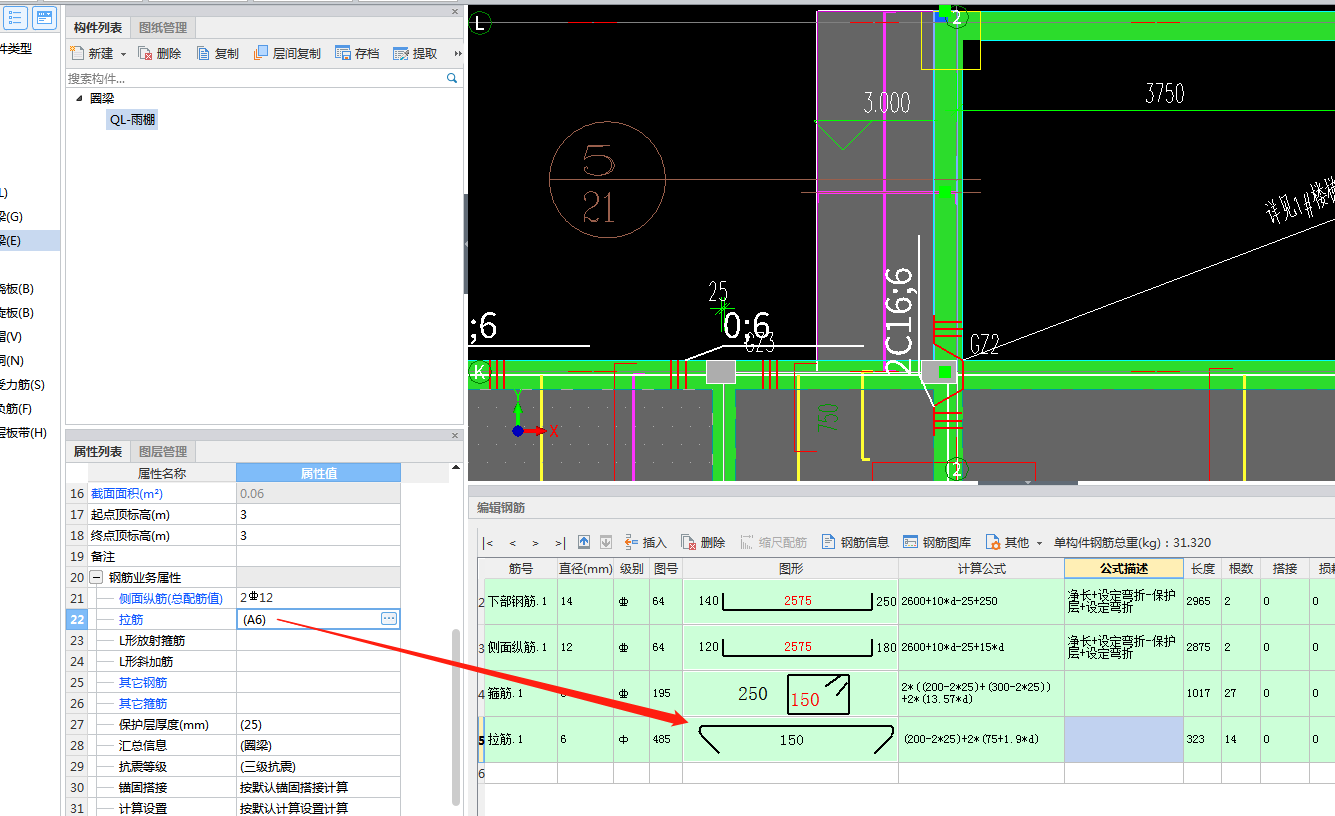Select the 侧面纵筋.1 row name cell
Viewport: 1335px width, 816px height.
click(x=521, y=647)
